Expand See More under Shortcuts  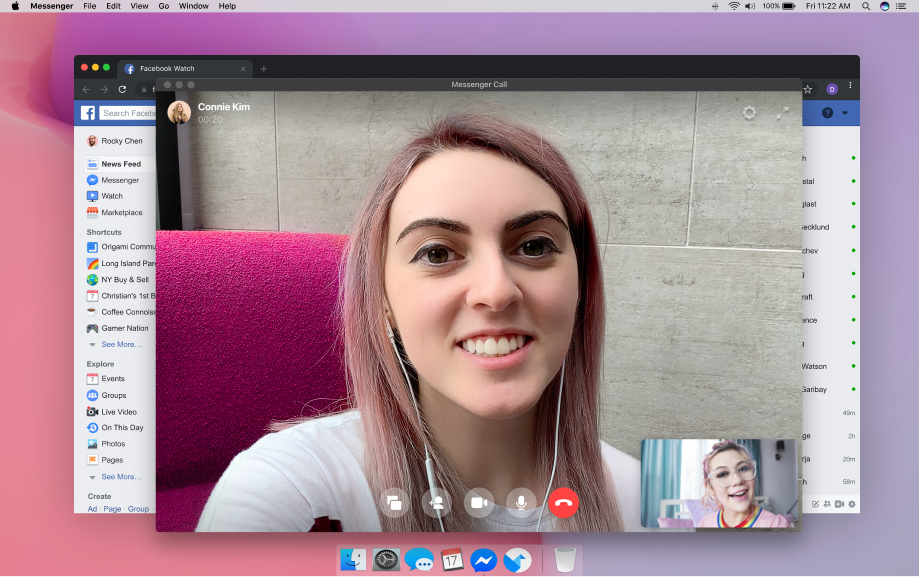click(x=121, y=344)
